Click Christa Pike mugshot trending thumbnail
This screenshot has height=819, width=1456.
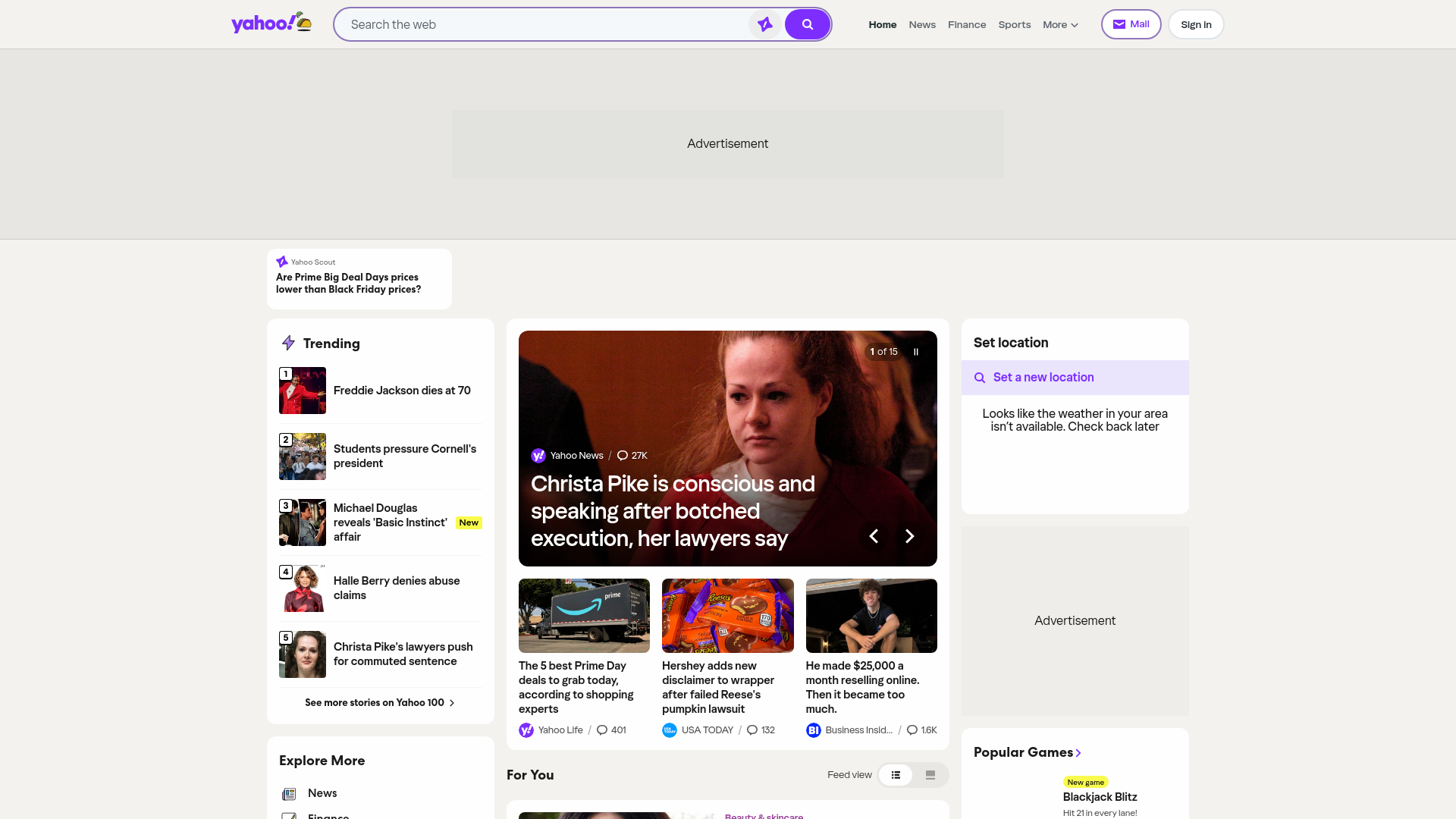(x=303, y=654)
